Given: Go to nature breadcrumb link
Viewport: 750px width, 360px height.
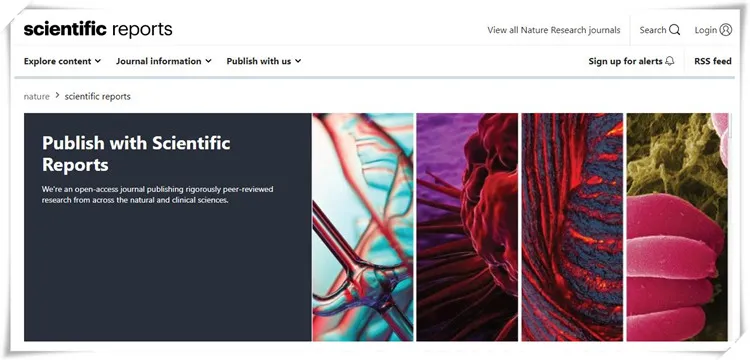Looking at the screenshot, I should 36,96.
